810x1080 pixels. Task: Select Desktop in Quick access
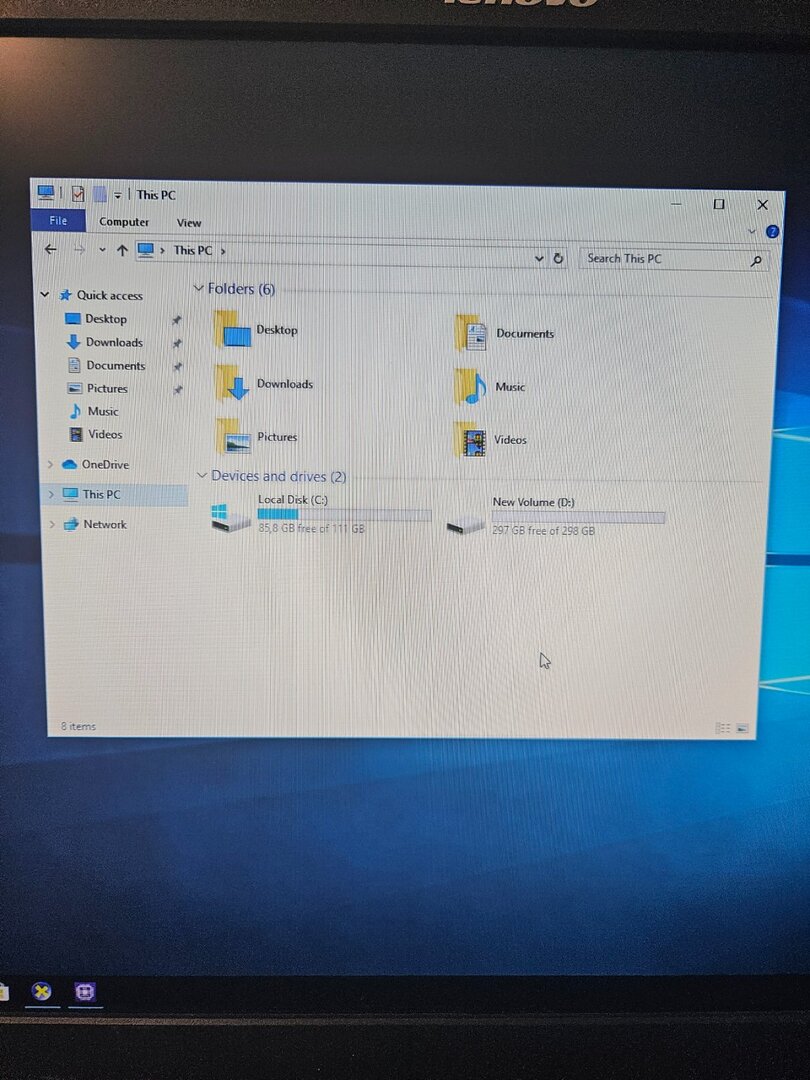click(106, 319)
